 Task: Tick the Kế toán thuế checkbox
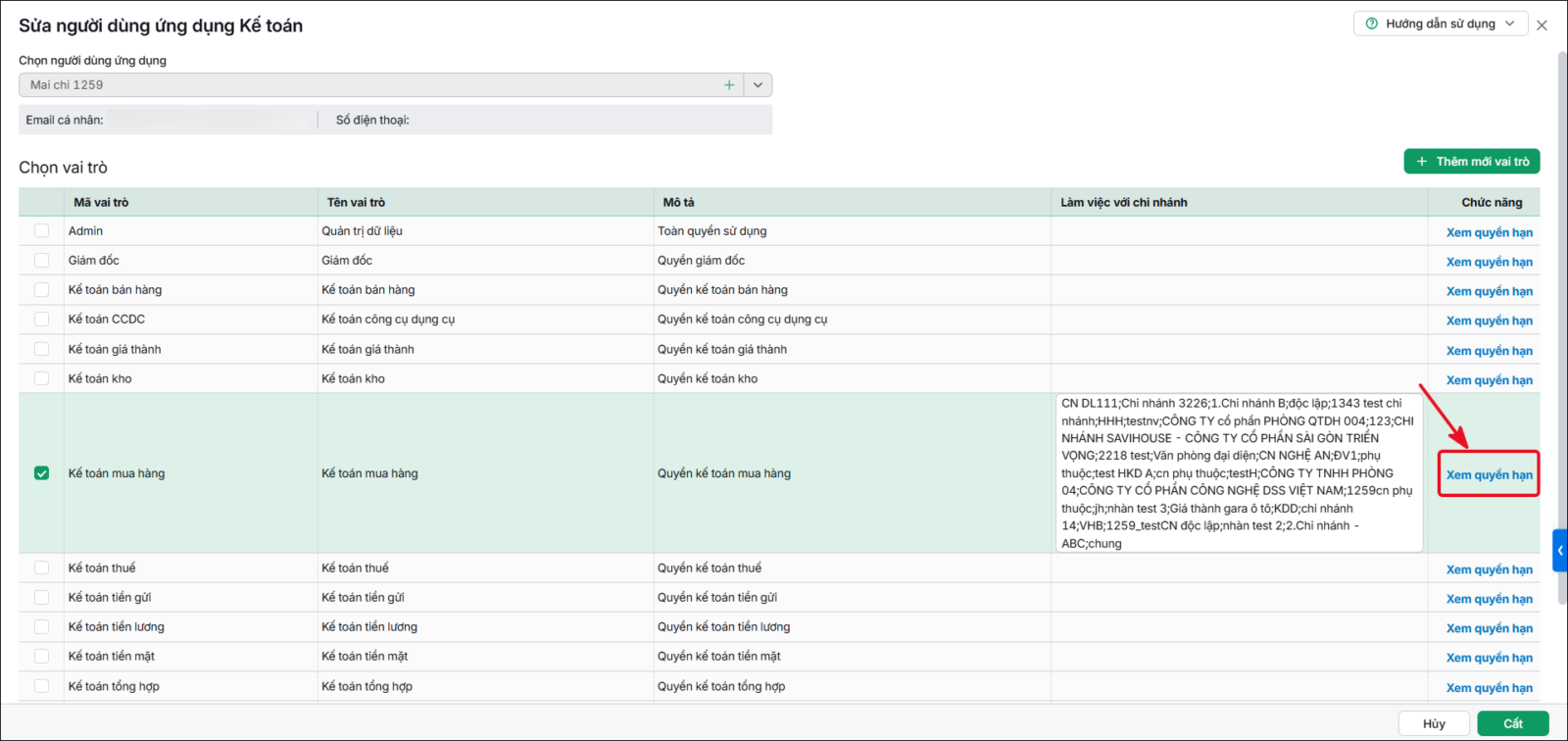click(x=41, y=568)
